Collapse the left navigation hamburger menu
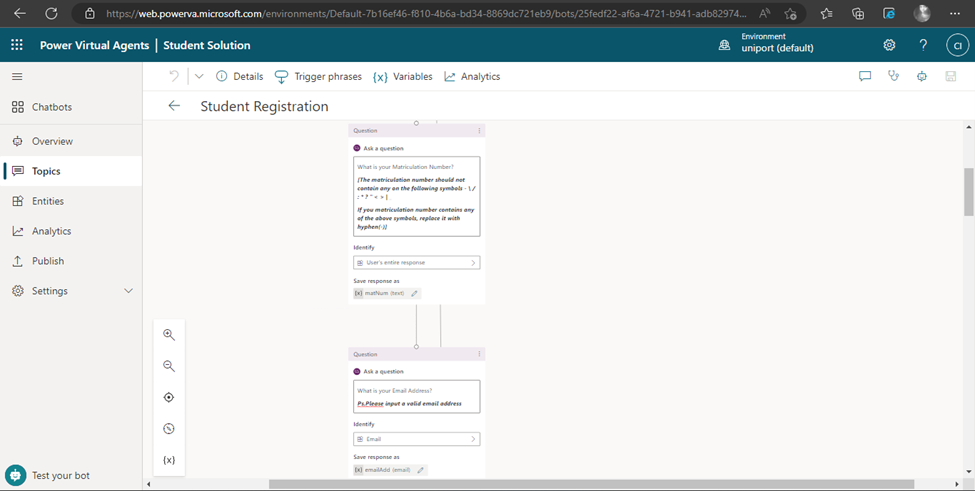This screenshot has width=975, height=491. tap(17, 76)
